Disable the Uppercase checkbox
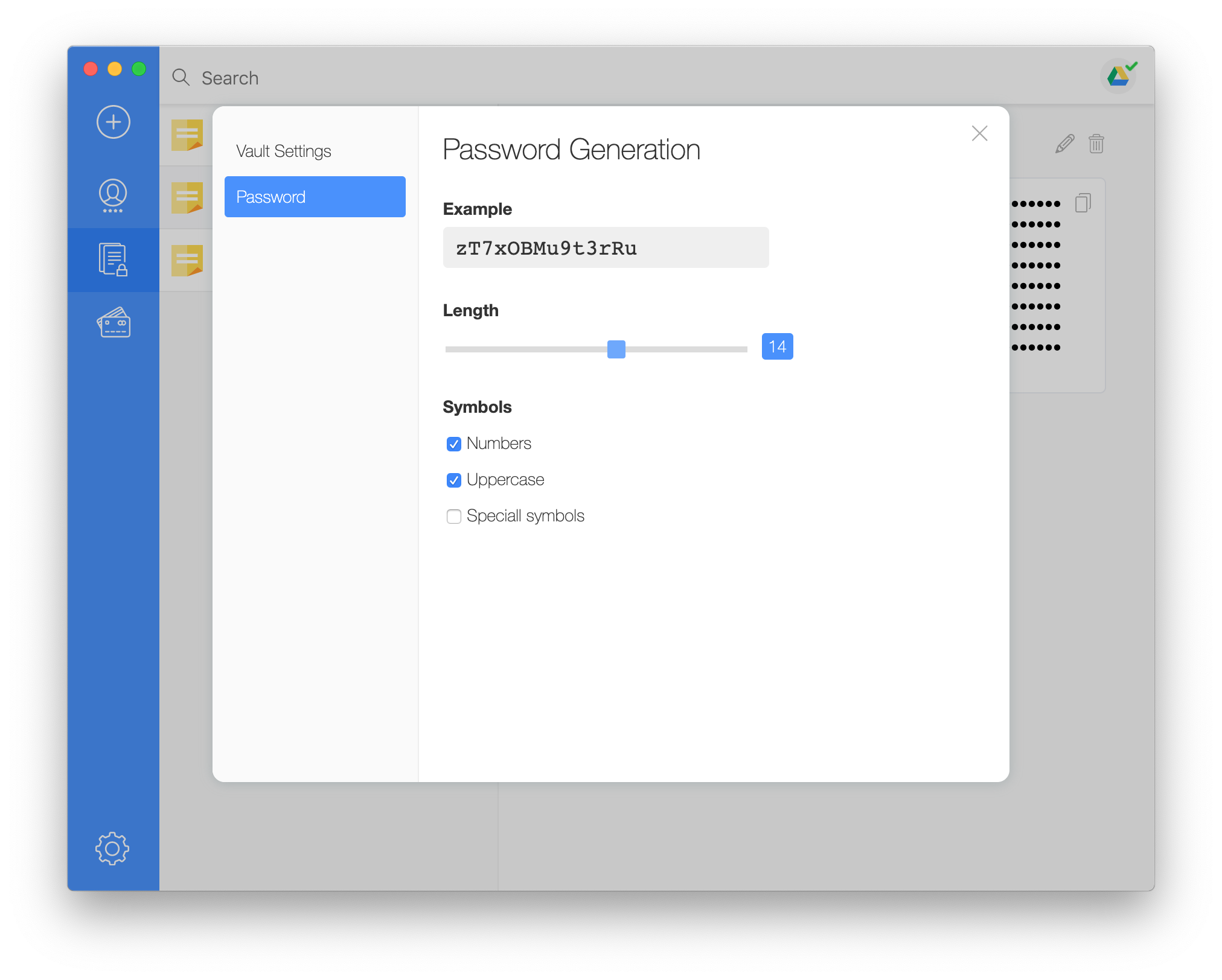Screen dimensions: 1222x980 coord(454,480)
